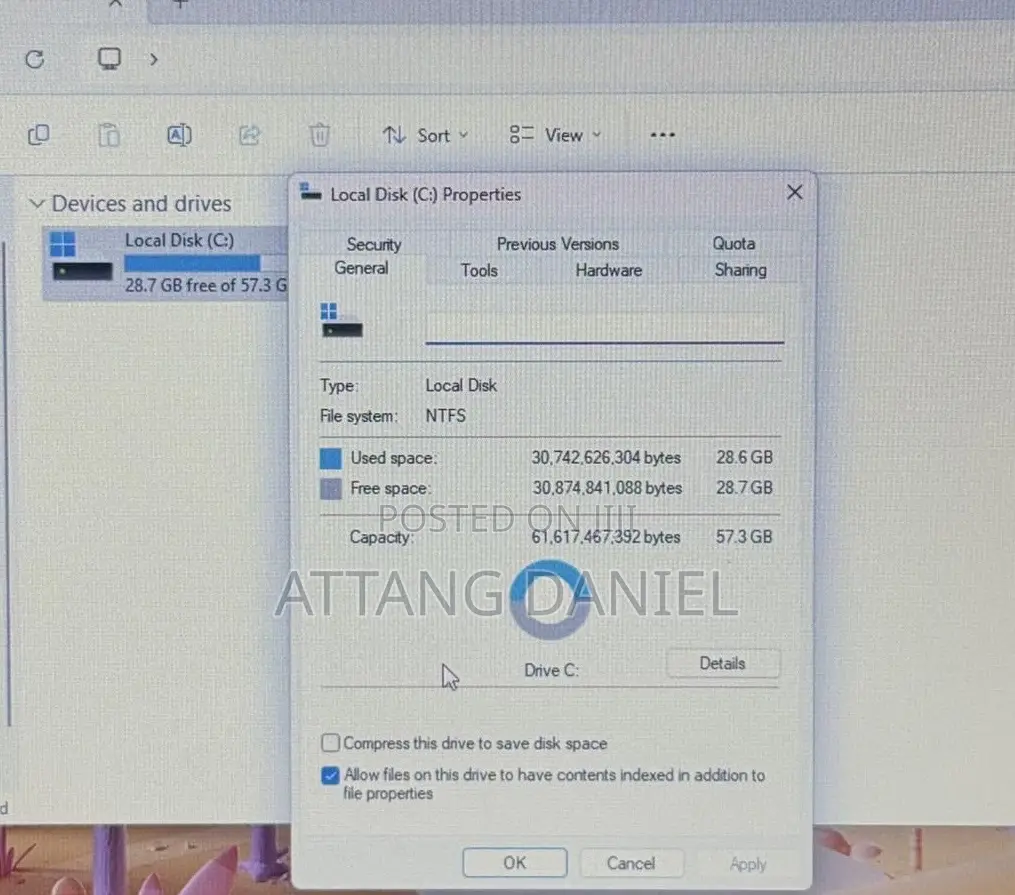The image size is (1015, 895).
Task: Open the Hardware tab
Action: (608, 271)
